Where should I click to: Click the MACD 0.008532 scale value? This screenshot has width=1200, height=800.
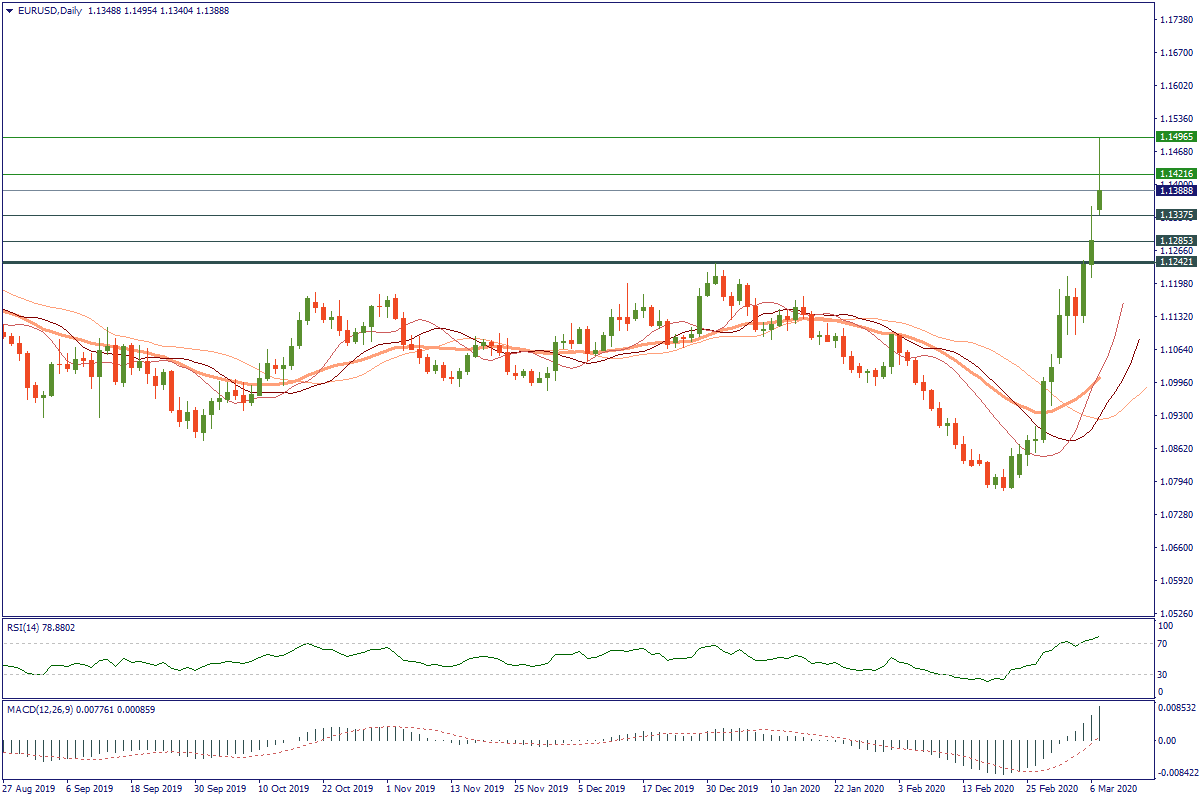coord(1173,708)
